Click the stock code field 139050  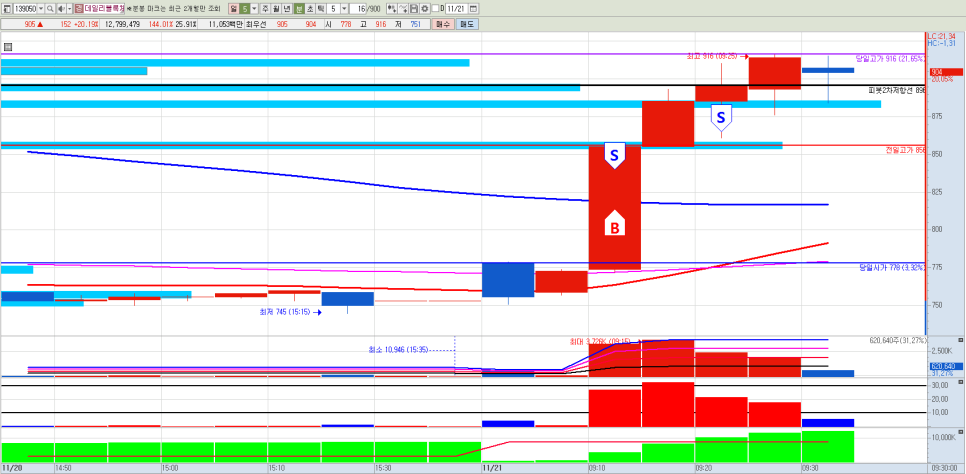click(x=25, y=9)
